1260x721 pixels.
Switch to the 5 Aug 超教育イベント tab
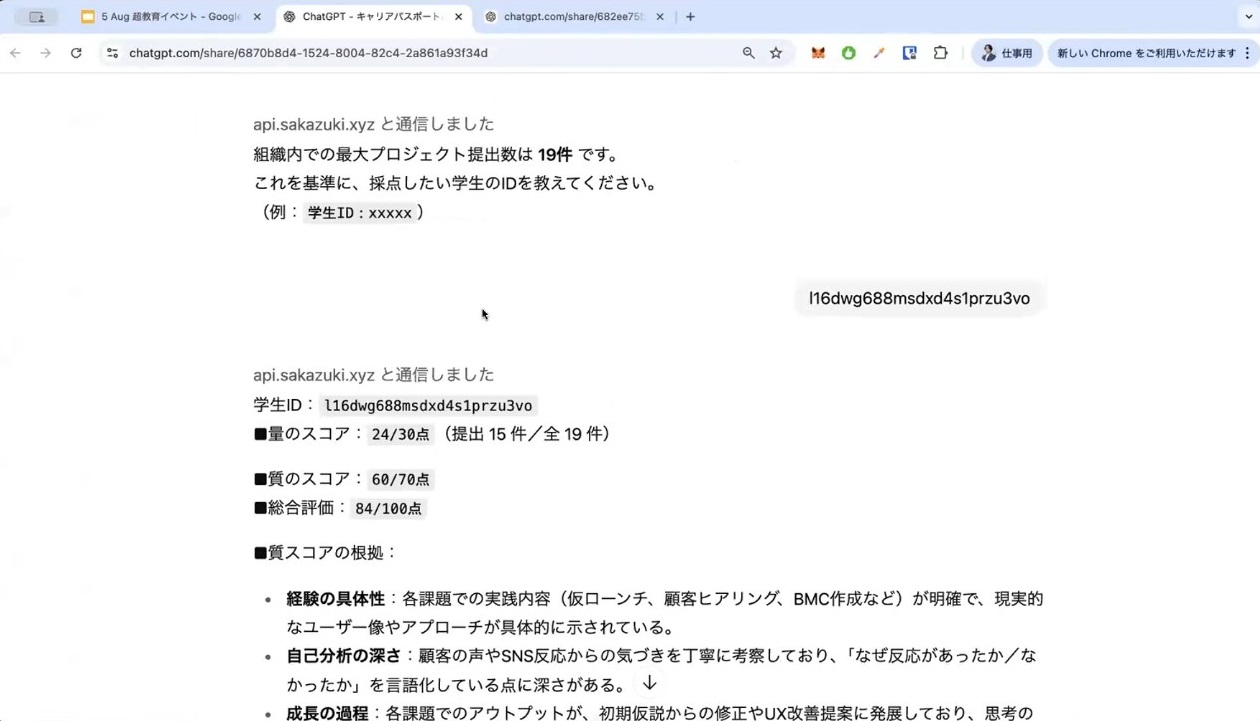point(165,17)
